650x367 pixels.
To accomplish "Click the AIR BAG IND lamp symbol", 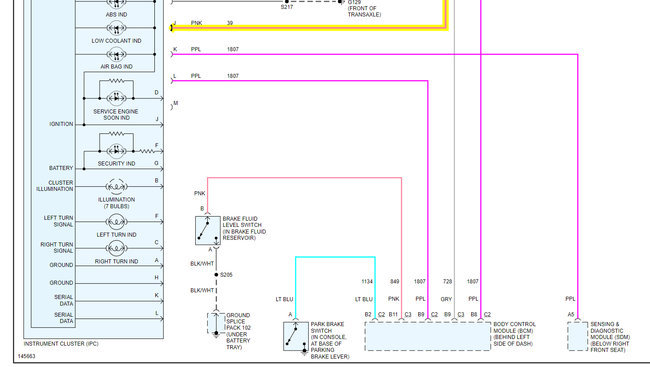I will click(x=116, y=54).
